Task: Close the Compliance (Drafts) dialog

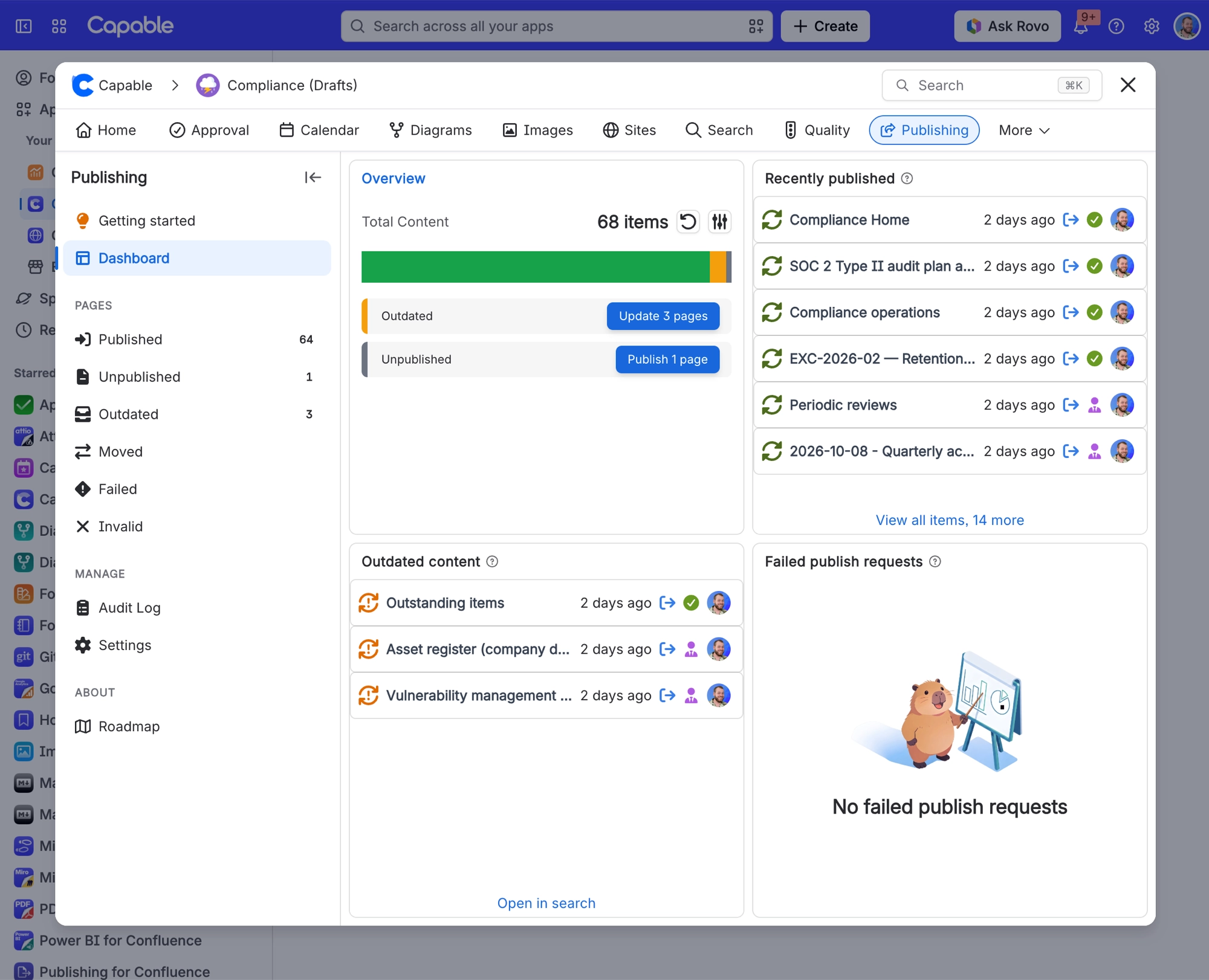Action: tap(1127, 85)
